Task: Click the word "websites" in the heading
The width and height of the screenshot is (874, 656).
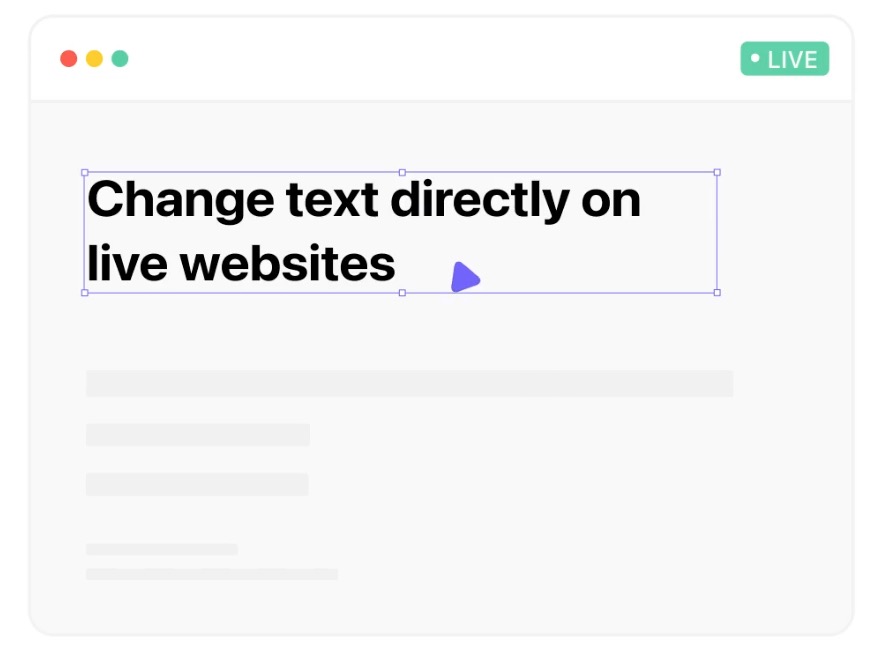Action: [288, 264]
